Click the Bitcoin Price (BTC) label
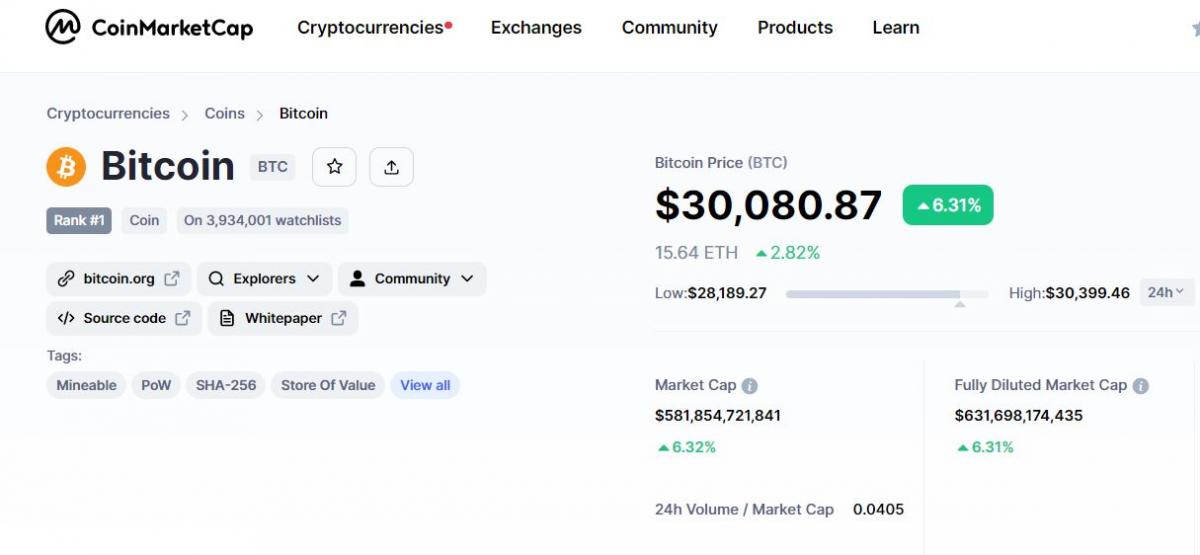The width and height of the screenshot is (1200, 555). (721, 162)
